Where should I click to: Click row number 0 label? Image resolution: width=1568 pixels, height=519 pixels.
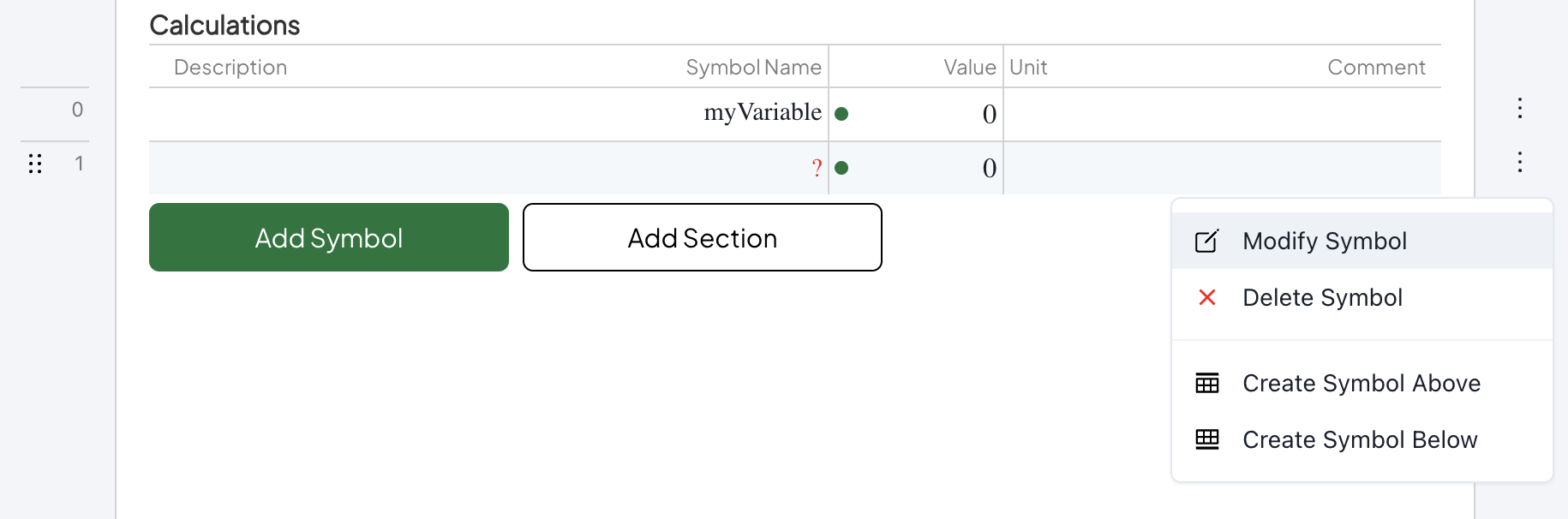click(x=77, y=110)
